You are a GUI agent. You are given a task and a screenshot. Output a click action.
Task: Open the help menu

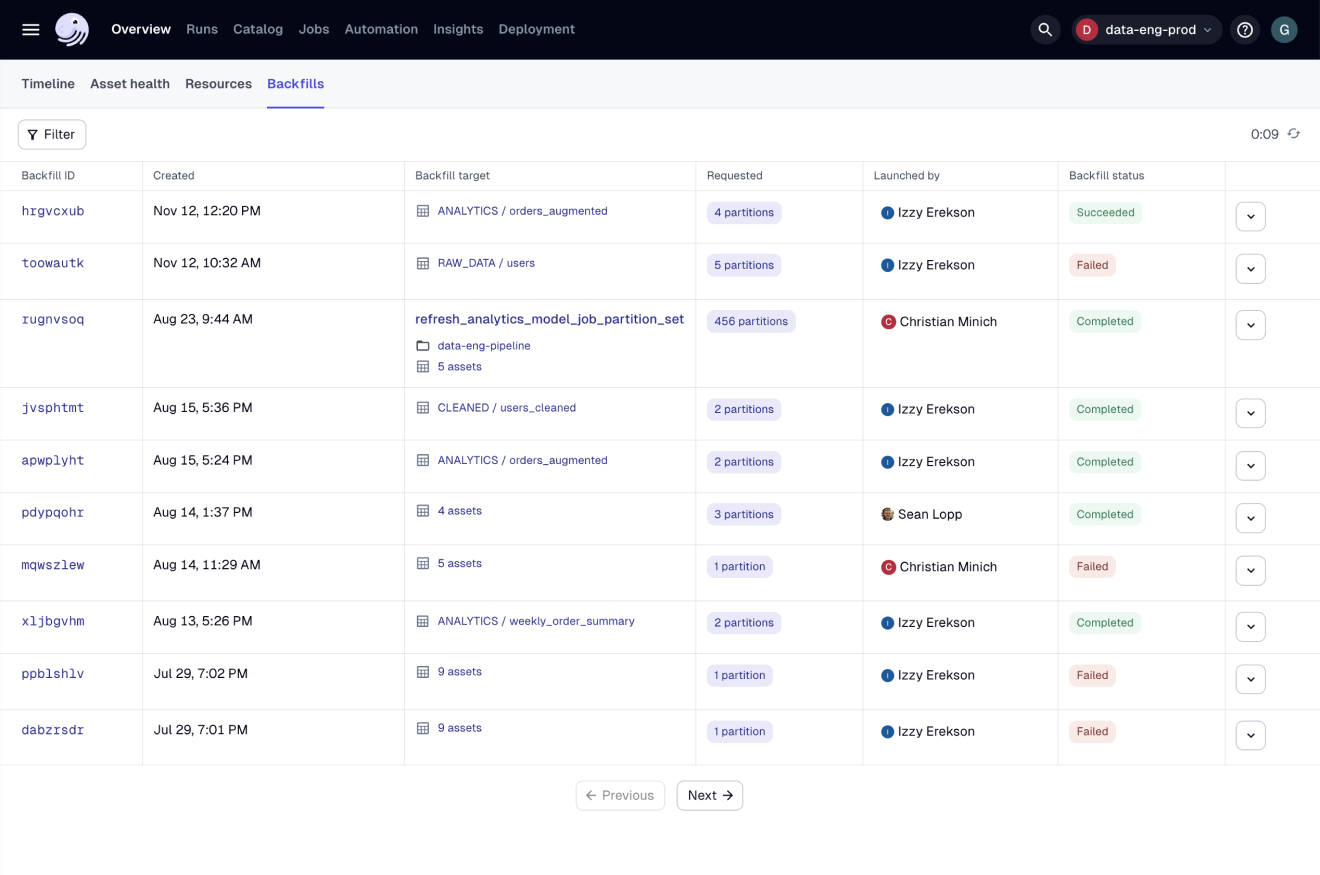[1244, 29]
